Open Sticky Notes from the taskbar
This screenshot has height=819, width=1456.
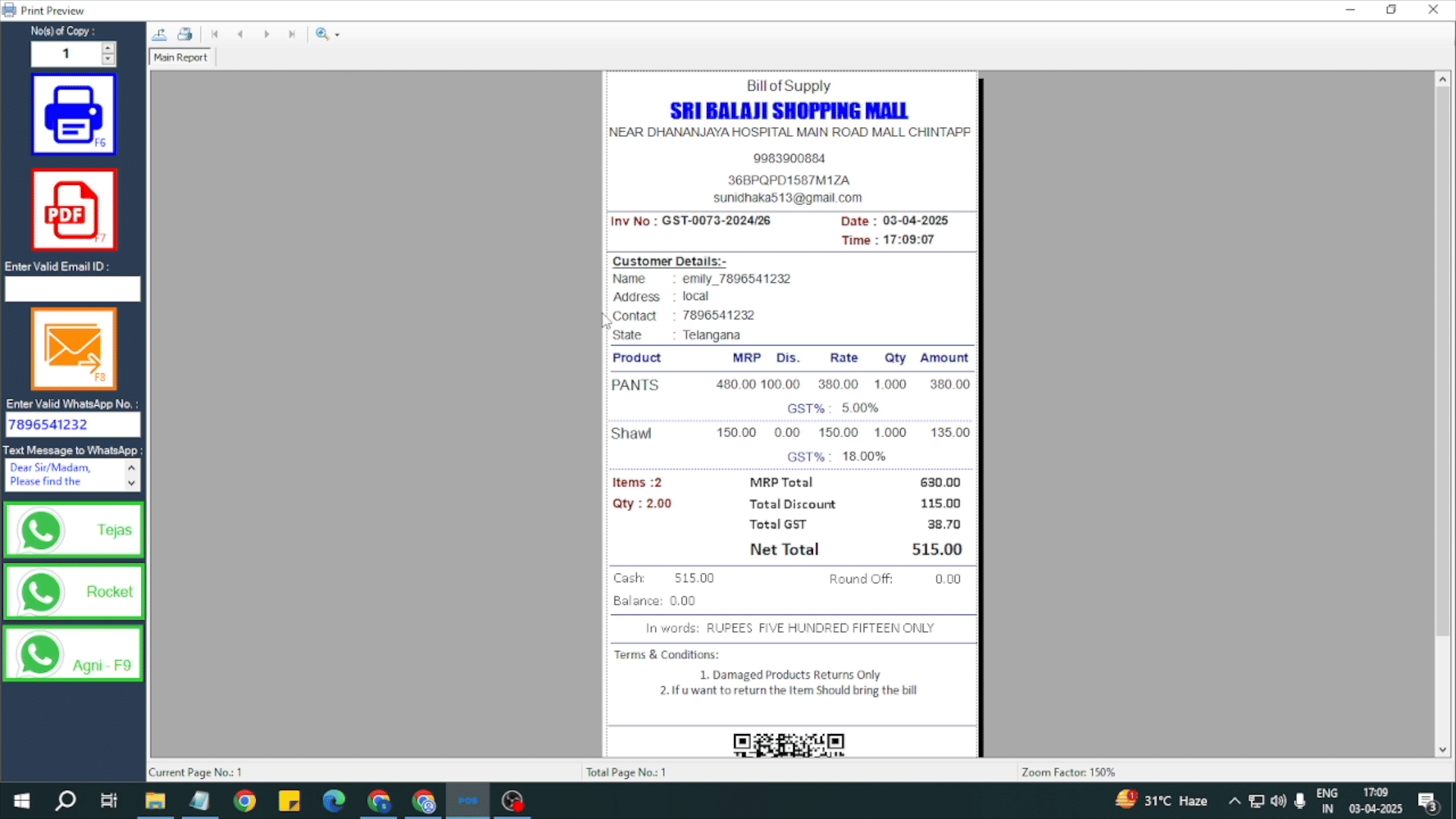pyautogui.click(x=289, y=801)
